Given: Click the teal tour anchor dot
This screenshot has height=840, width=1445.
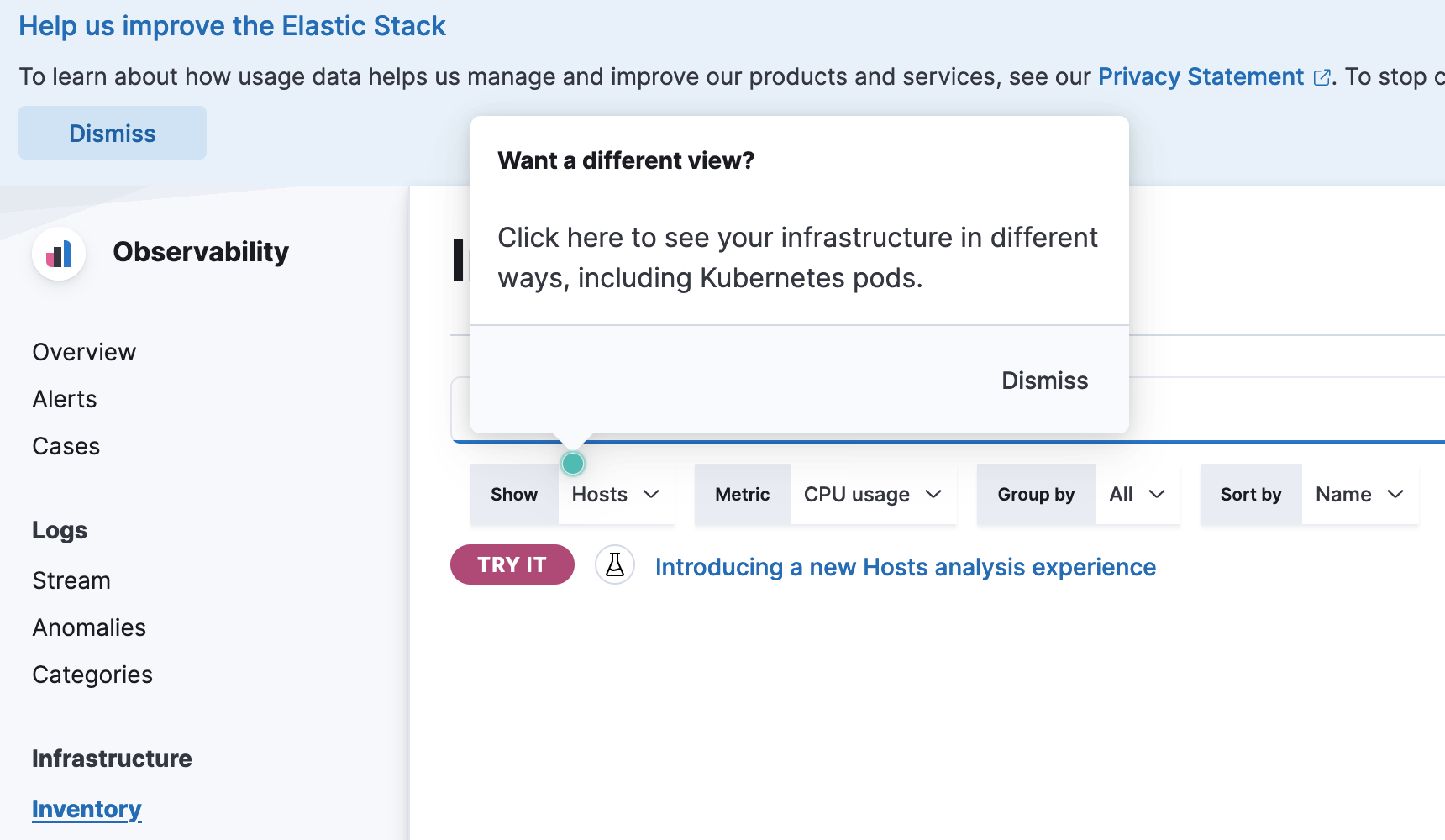Looking at the screenshot, I should pos(572,463).
